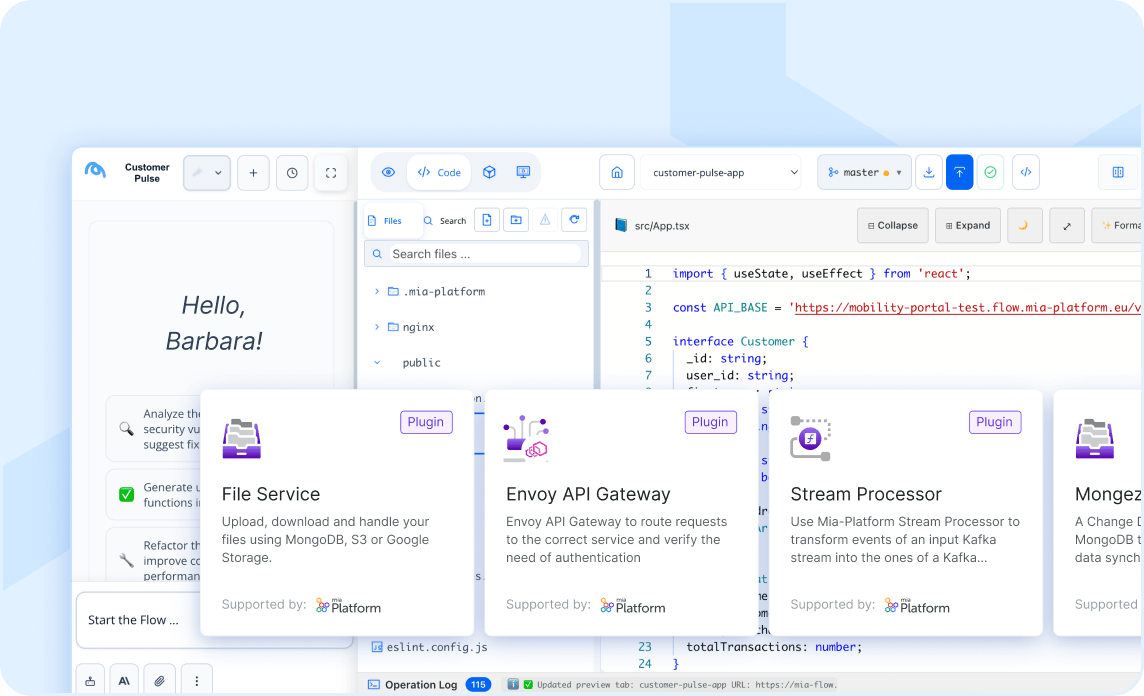Open the File Service plugin card
Screen dimensions: 1144x696
coord(337,513)
